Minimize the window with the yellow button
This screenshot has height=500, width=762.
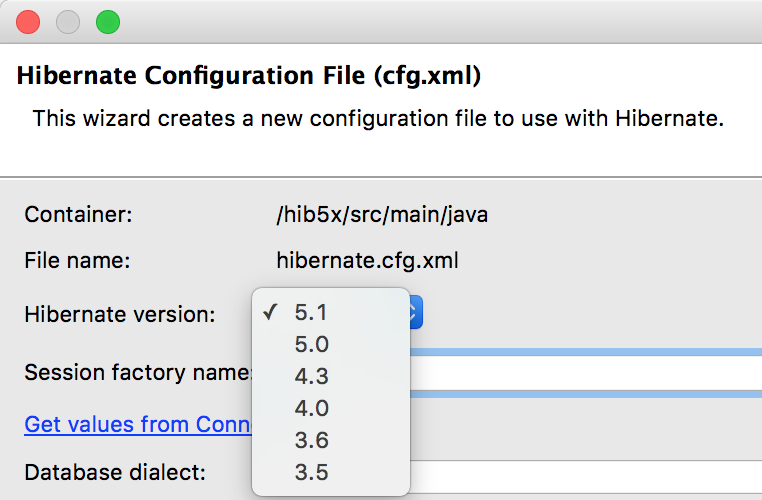68,22
